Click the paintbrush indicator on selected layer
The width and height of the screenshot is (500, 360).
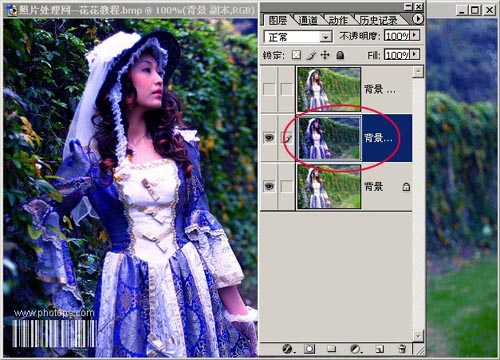pyautogui.click(x=287, y=138)
